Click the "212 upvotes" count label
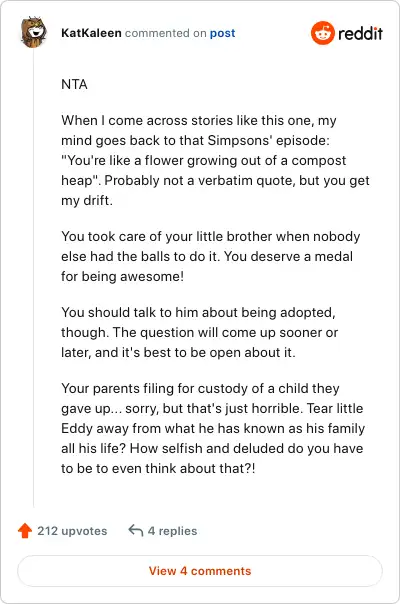Screen dimensions: 400x604 [72, 531]
